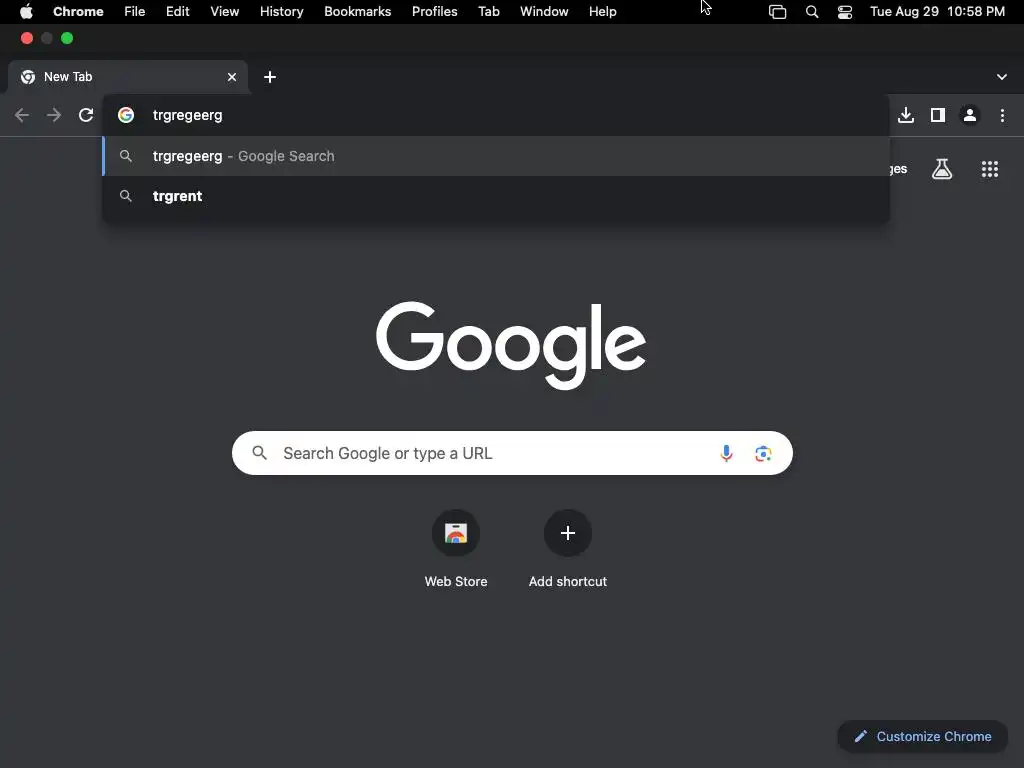Image resolution: width=1024 pixels, height=768 pixels.
Task: Open the Help menu
Action: pos(603,12)
